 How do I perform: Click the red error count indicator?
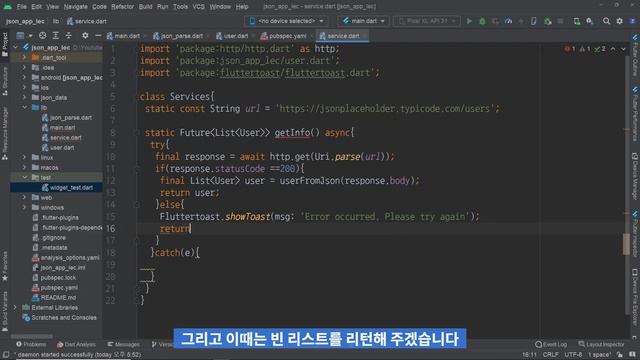click(570, 49)
